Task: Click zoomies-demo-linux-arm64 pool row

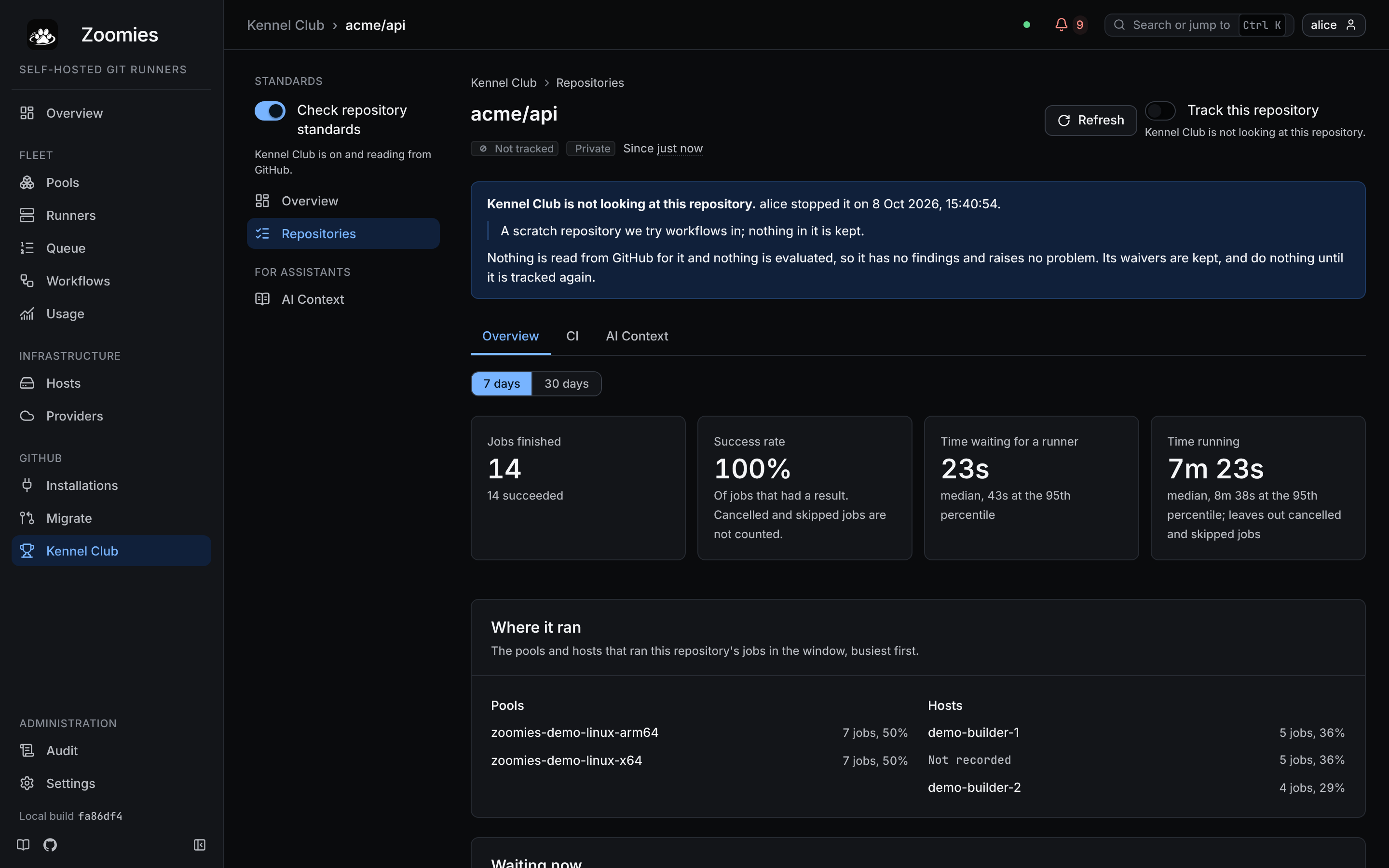Action: point(699,732)
